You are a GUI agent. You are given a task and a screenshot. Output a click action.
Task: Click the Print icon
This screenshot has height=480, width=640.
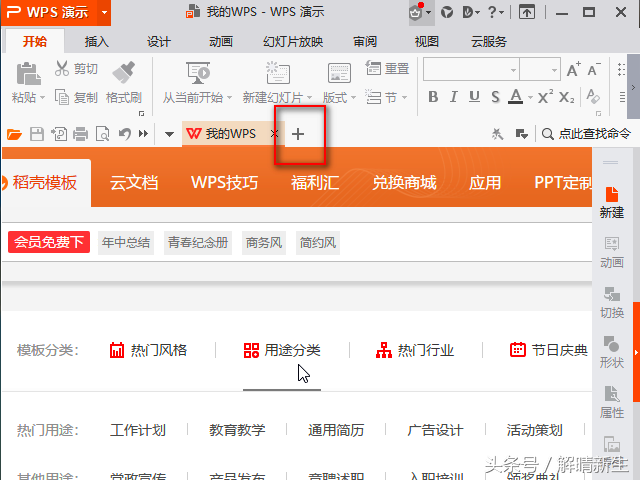pyautogui.click(x=80, y=134)
